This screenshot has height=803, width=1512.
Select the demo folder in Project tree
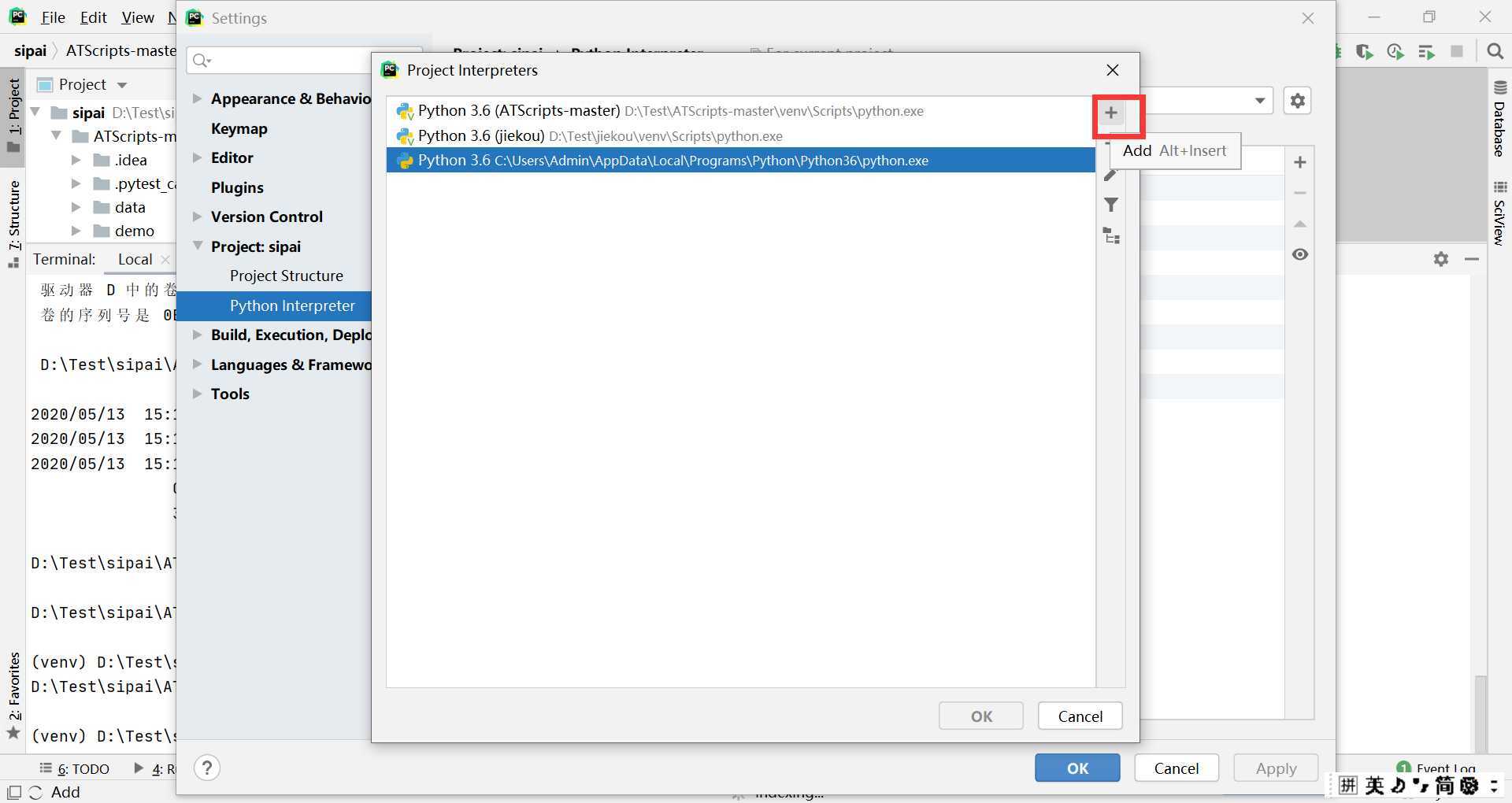click(134, 231)
